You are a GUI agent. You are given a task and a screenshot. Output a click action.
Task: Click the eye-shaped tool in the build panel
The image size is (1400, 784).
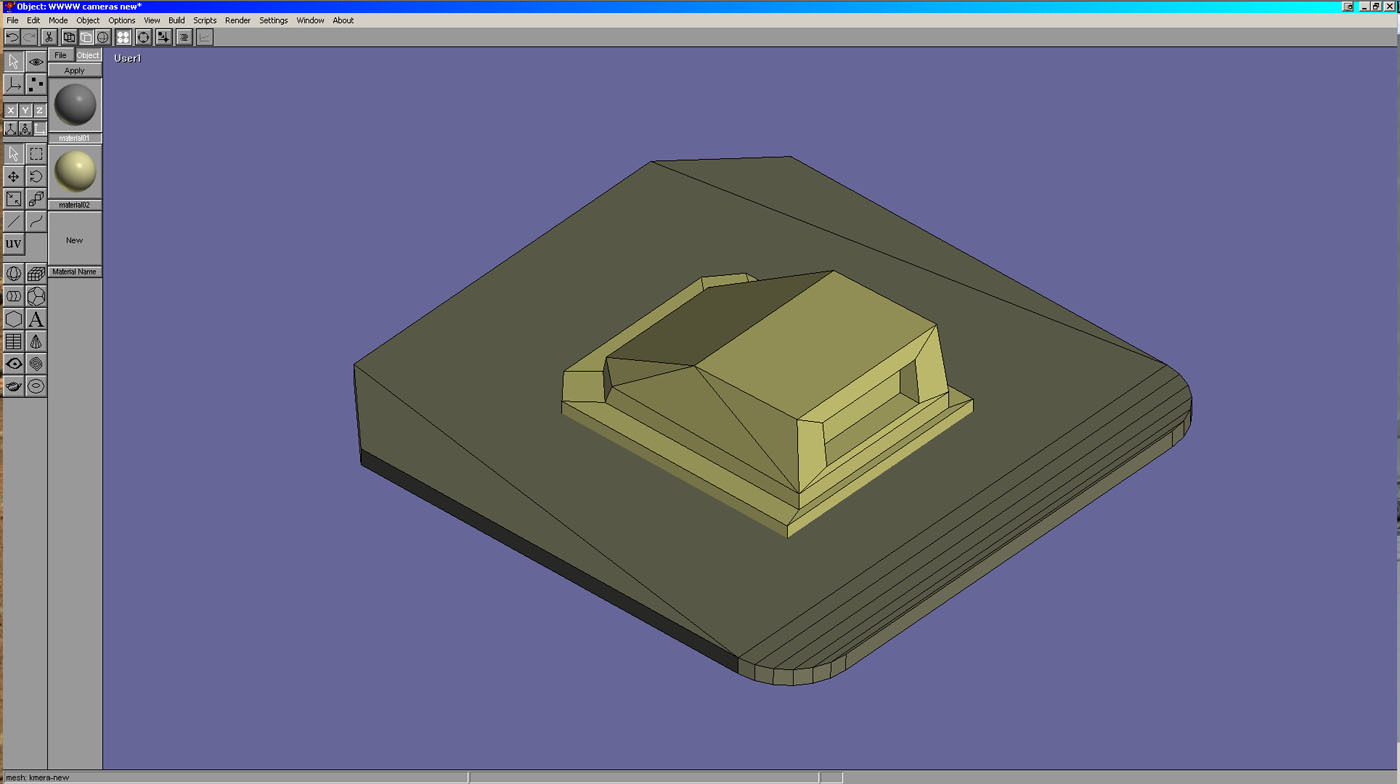coord(13,364)
